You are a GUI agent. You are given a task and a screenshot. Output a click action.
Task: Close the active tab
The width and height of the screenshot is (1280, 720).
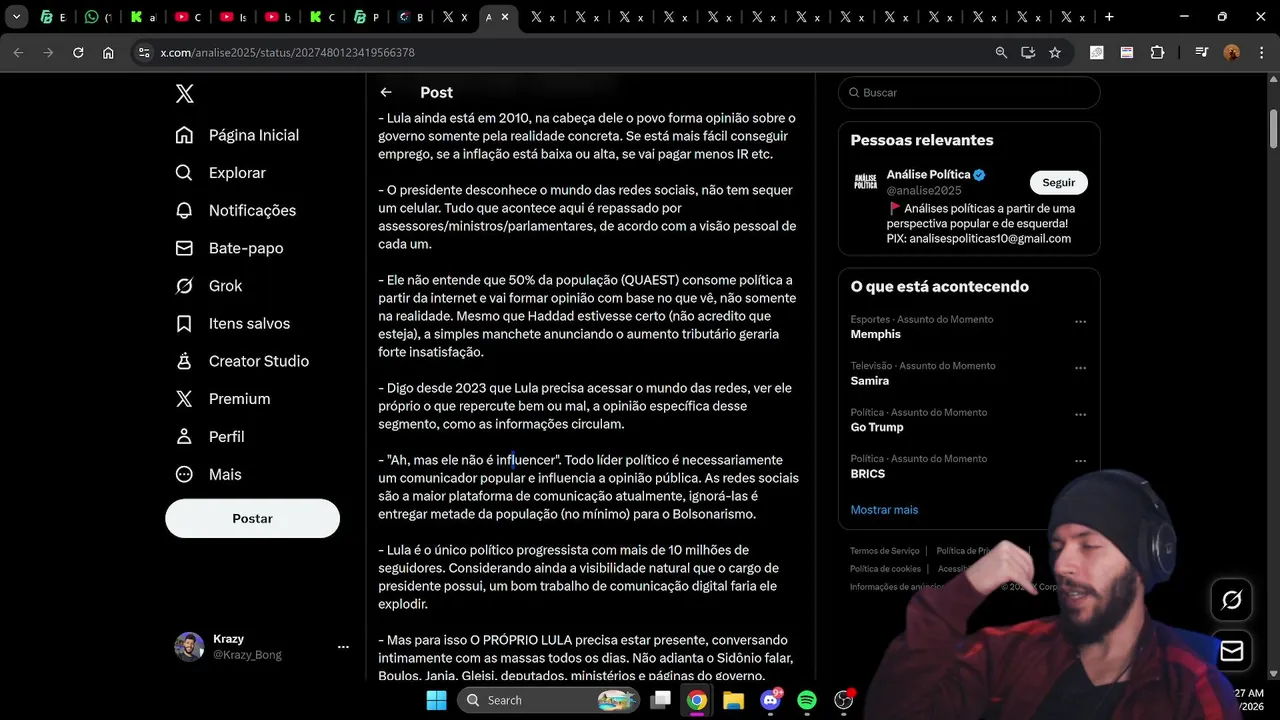coord(505,17)
